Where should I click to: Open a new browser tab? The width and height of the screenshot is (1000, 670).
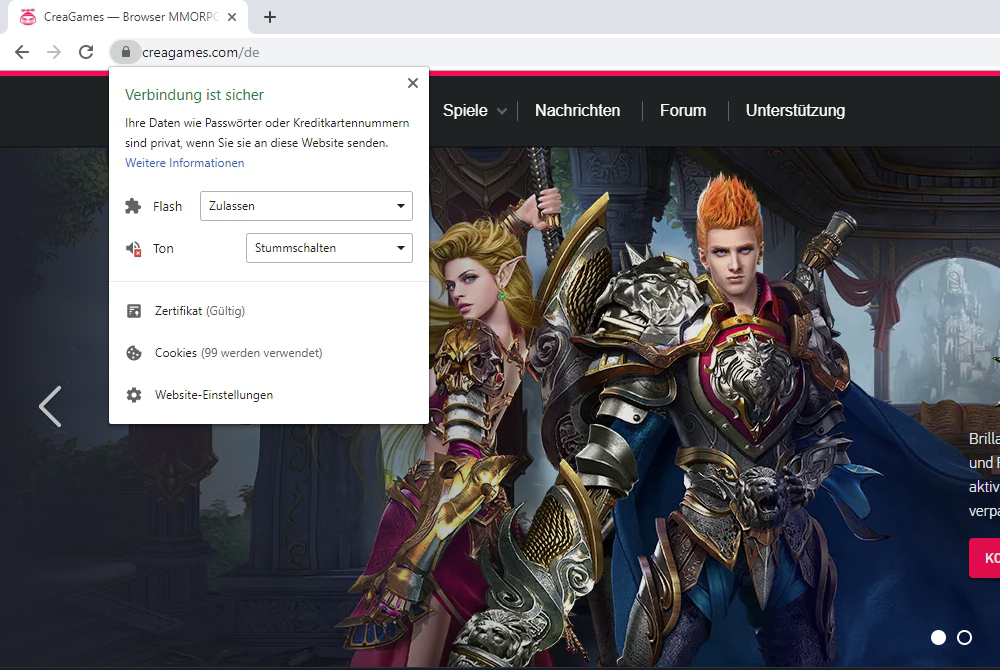coord(270,17)
